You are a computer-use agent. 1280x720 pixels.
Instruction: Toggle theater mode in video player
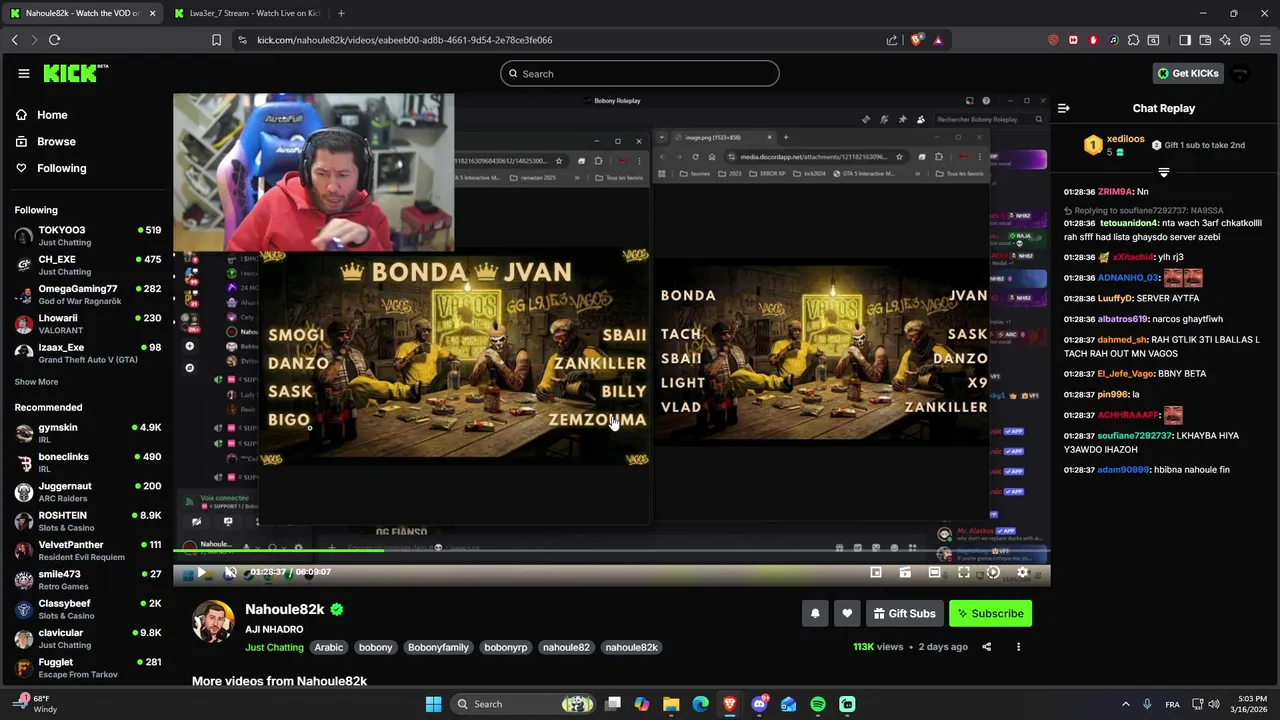[x=934, y=573]
